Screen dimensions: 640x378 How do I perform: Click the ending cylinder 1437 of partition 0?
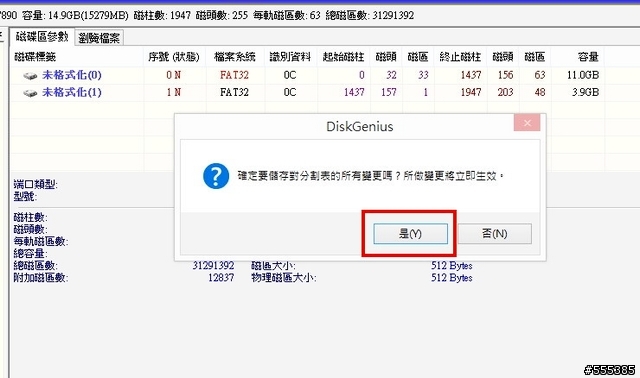[471, 75]
